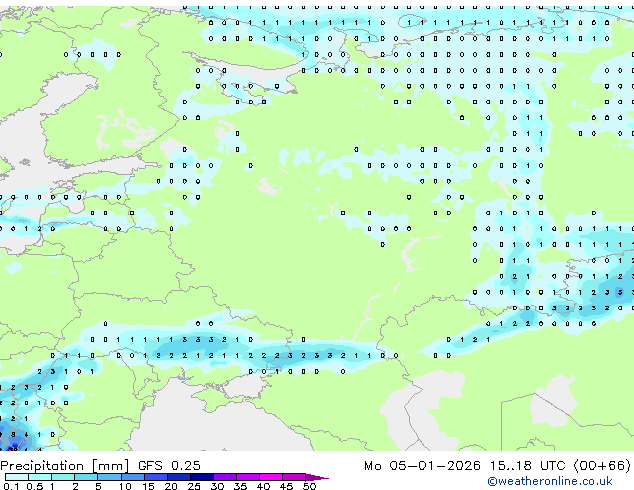Click the legend label '25'
This screenshot has height=490, width=634.
[194, 486]
